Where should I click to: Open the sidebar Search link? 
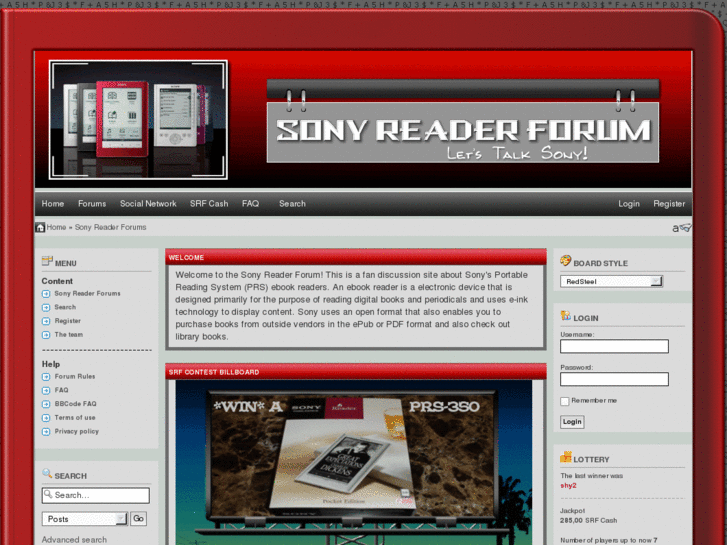[x=65, y=308]
